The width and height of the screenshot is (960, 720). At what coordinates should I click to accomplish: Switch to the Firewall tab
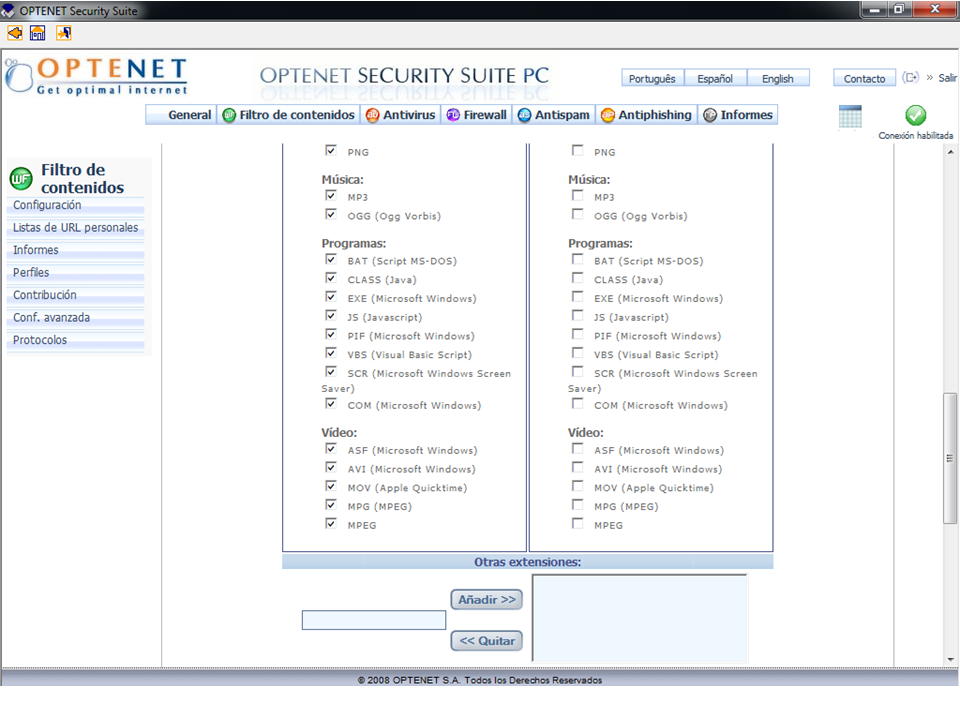pyautogui.click(x=476, y=115)
